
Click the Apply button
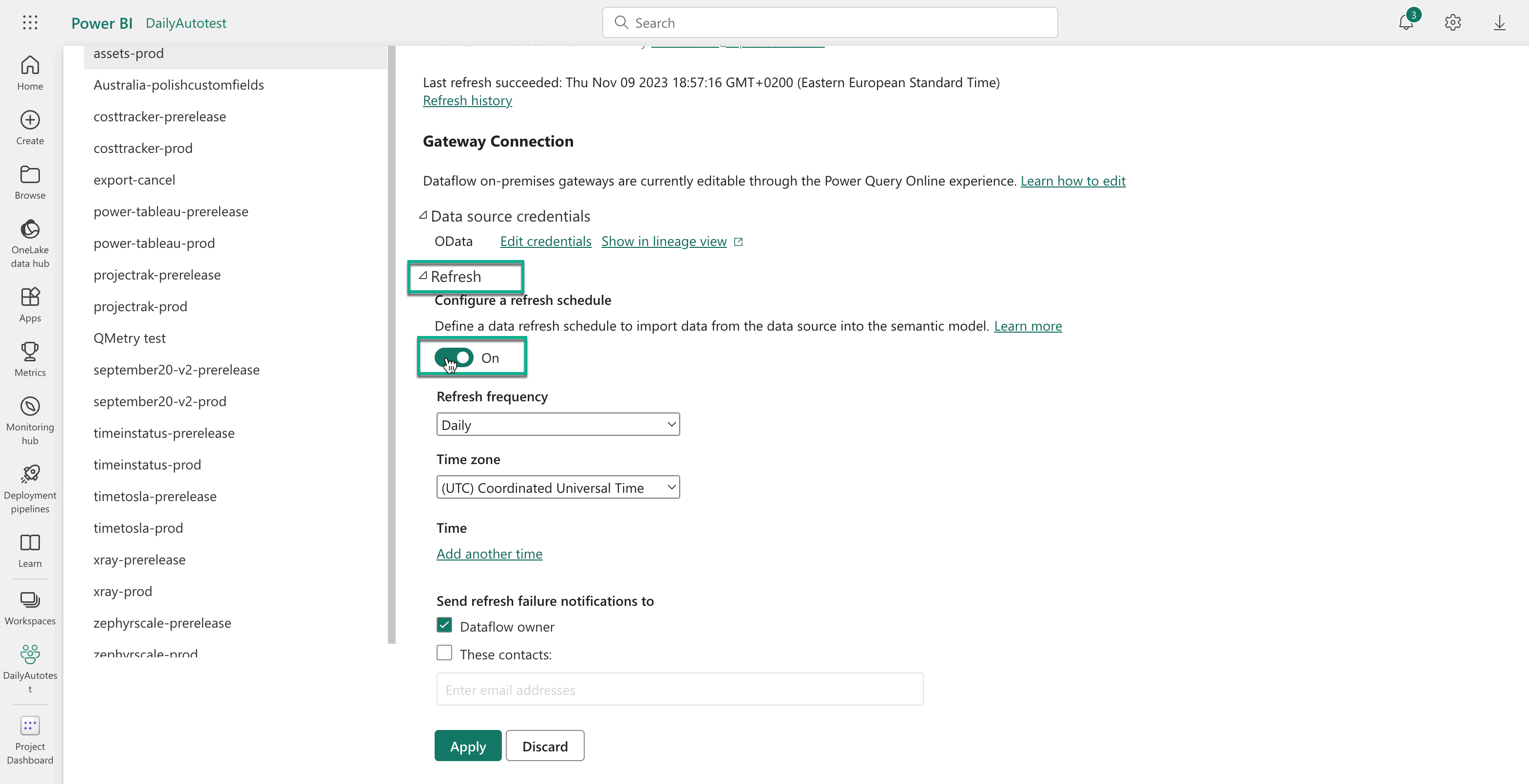point(467,746)
